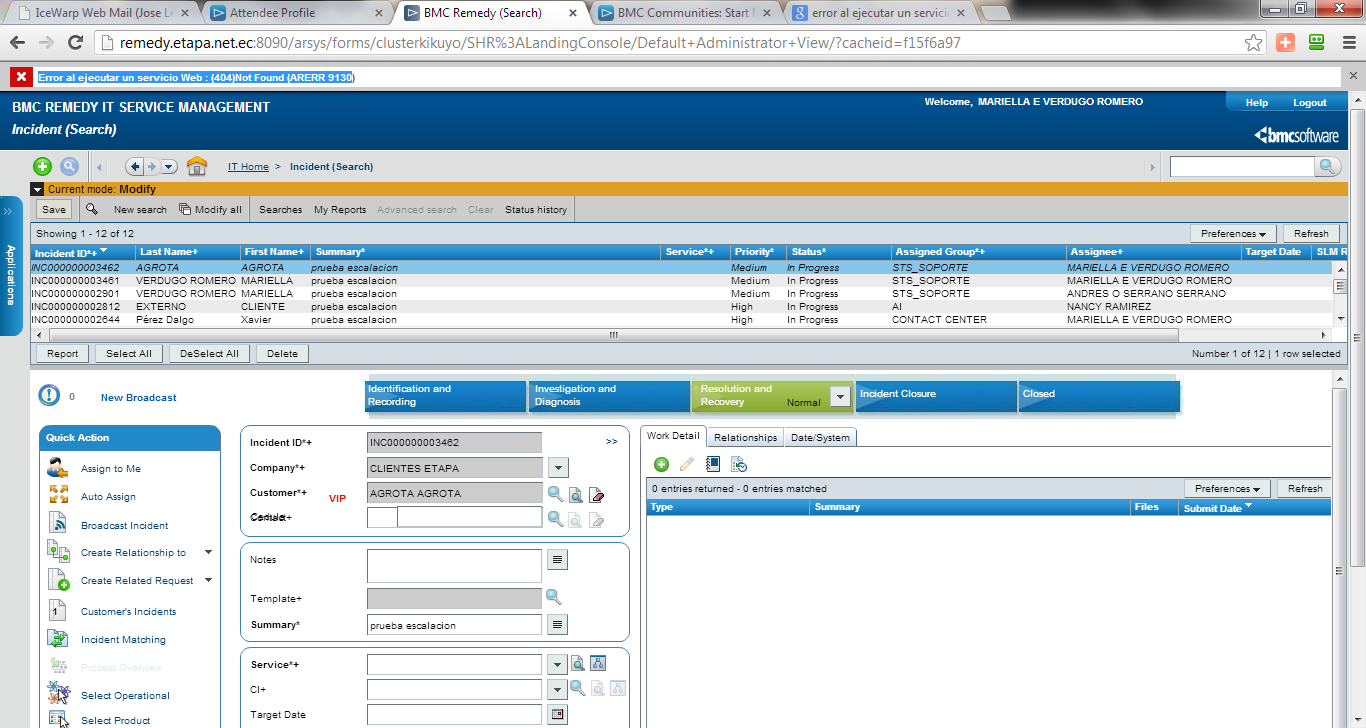Click the DeSelect All button
This screenshot has width=1366, height=728.
210,353
